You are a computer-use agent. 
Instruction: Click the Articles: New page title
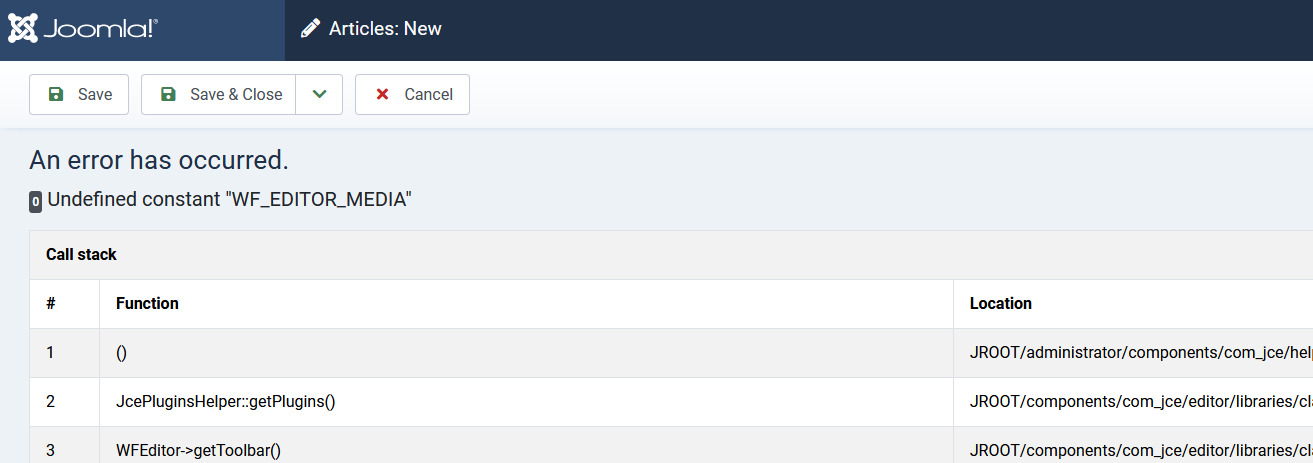(x=385, y=29)
